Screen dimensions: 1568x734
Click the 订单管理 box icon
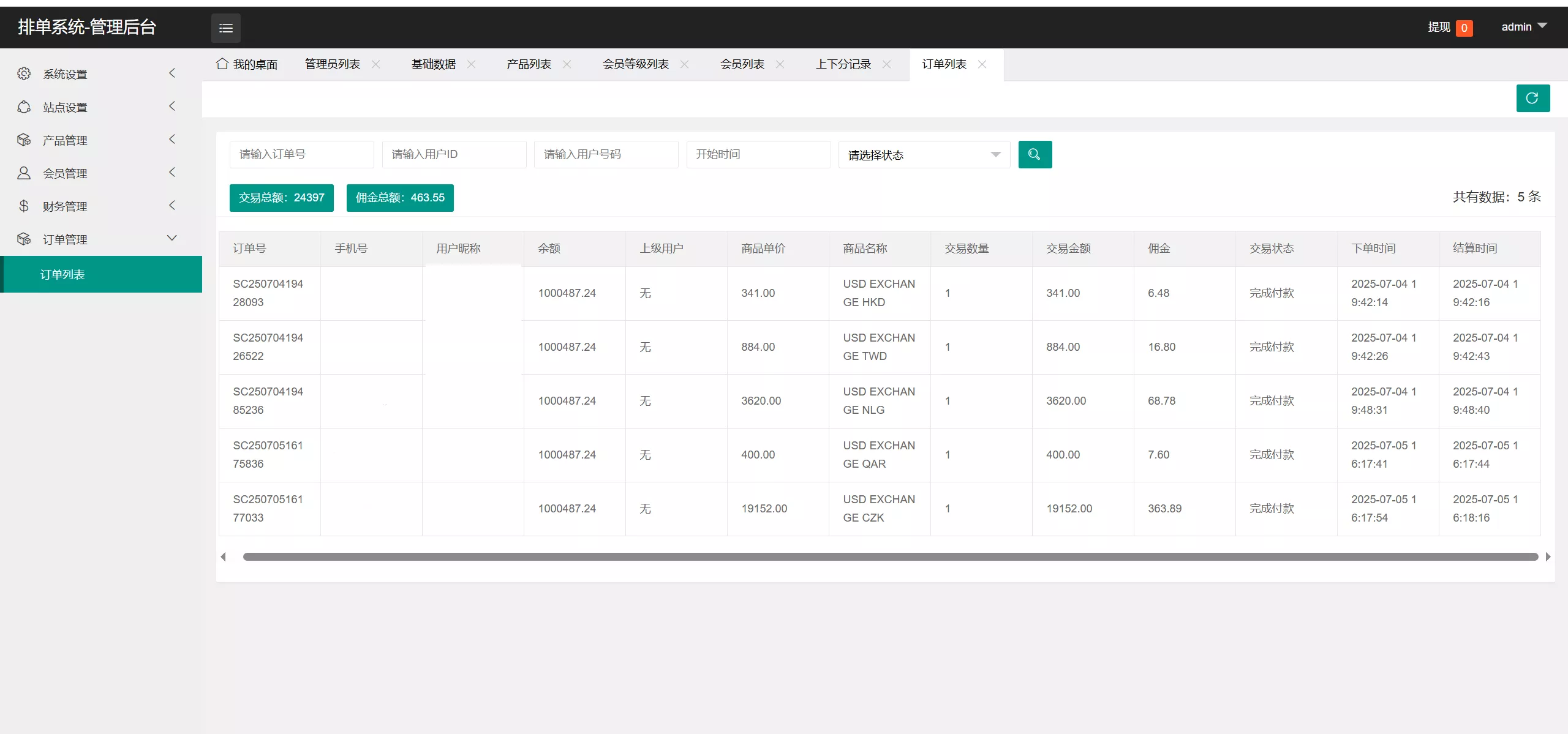pyautogui.click(x=24, y=239)
